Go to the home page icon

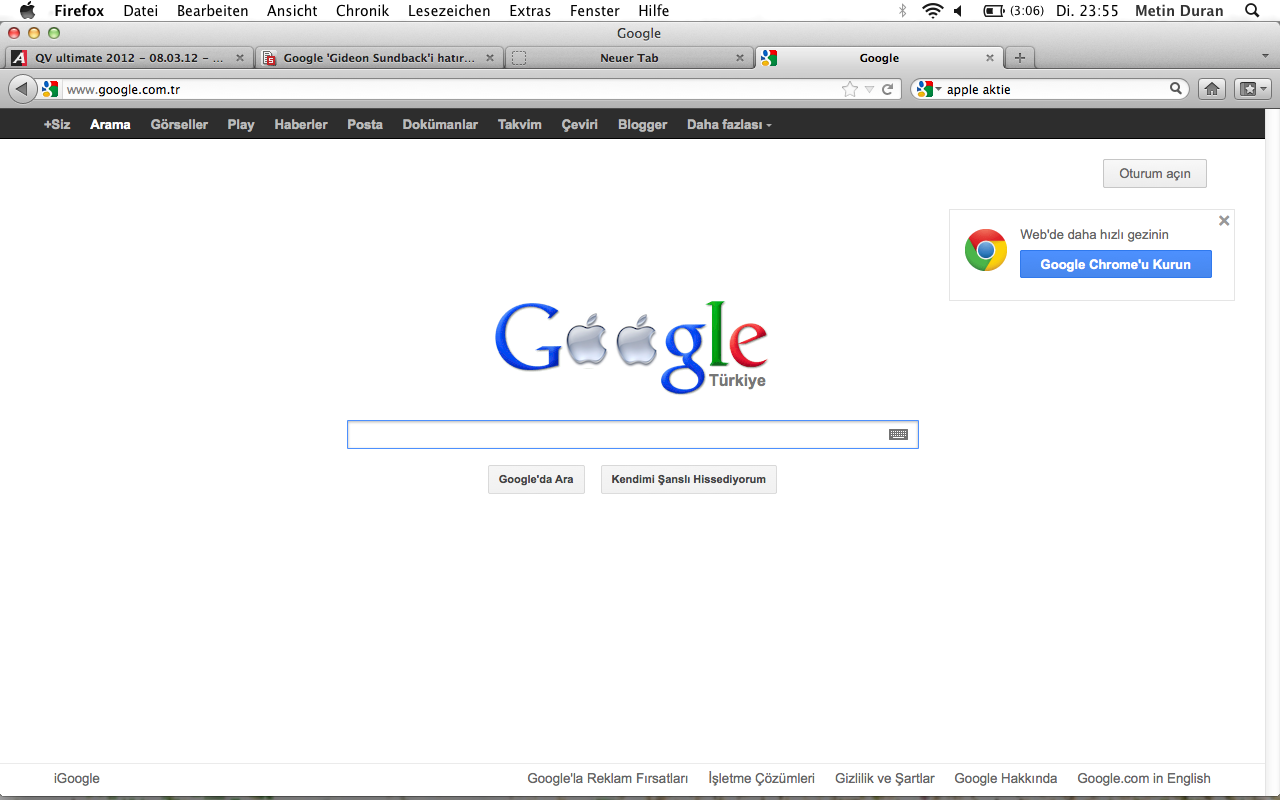[x=1212, y=89]
